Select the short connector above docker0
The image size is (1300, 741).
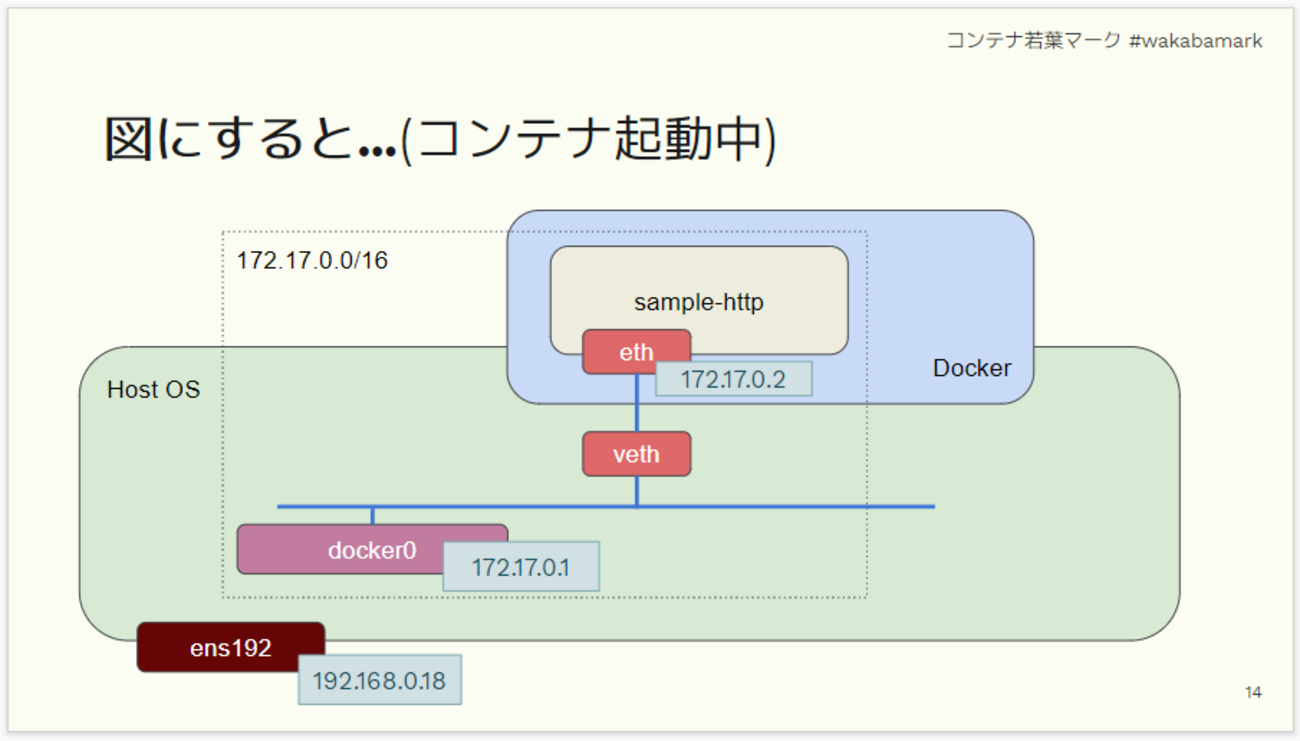click(372, 516)
